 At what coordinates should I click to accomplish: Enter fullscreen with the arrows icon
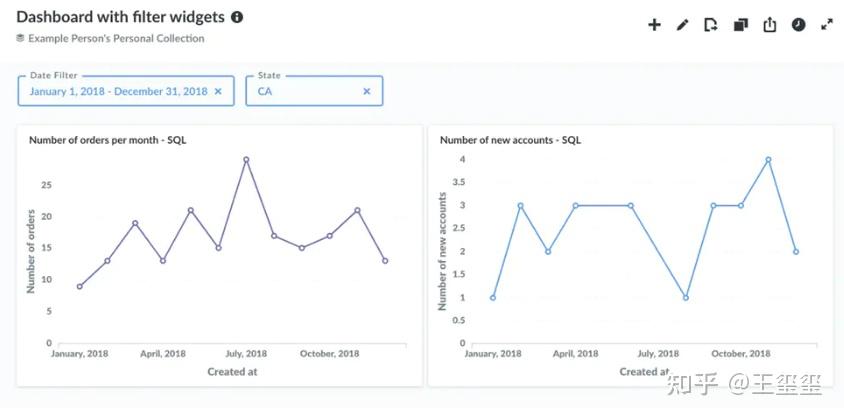pyautogui.click(x=827, y=25)
